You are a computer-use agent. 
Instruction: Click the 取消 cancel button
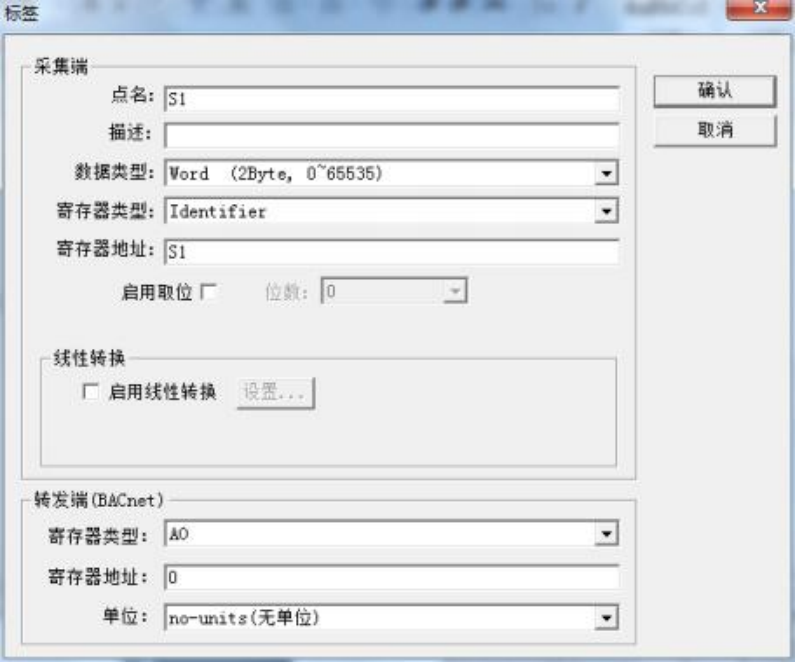pyautogui.click(x=715, y=130)
